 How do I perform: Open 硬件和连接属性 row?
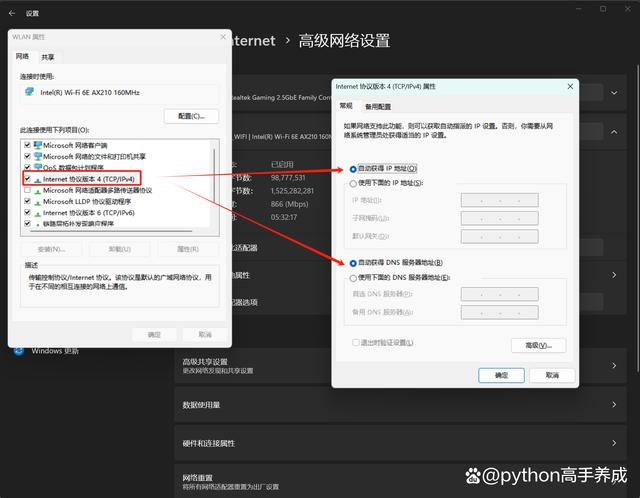400,443
